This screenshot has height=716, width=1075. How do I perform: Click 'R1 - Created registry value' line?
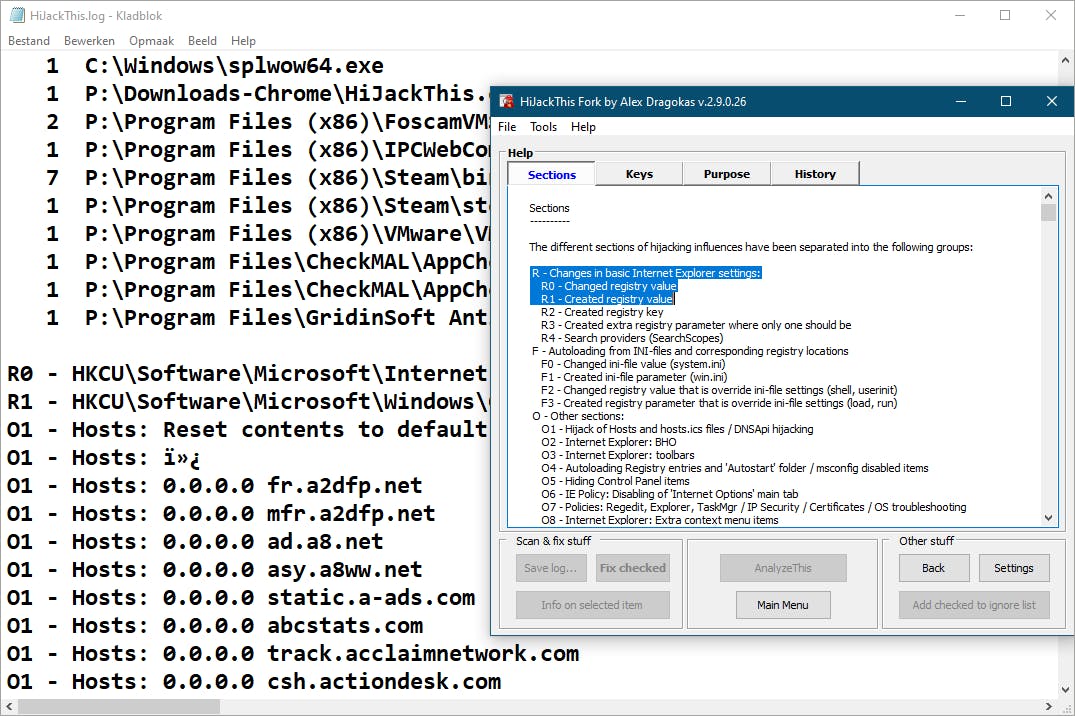(x=607, y=299)
